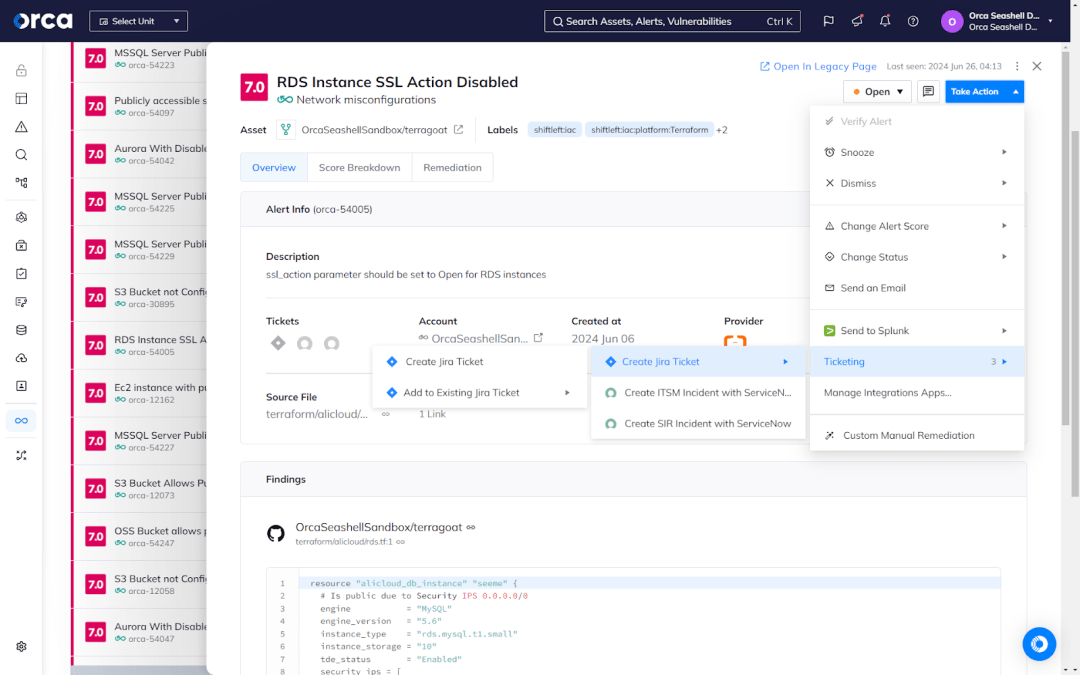Viewport: 1080px width, 675px height.
Task: Open the Open In Legacy Page link
Action: pyautogui.click(x=818, y=66)
